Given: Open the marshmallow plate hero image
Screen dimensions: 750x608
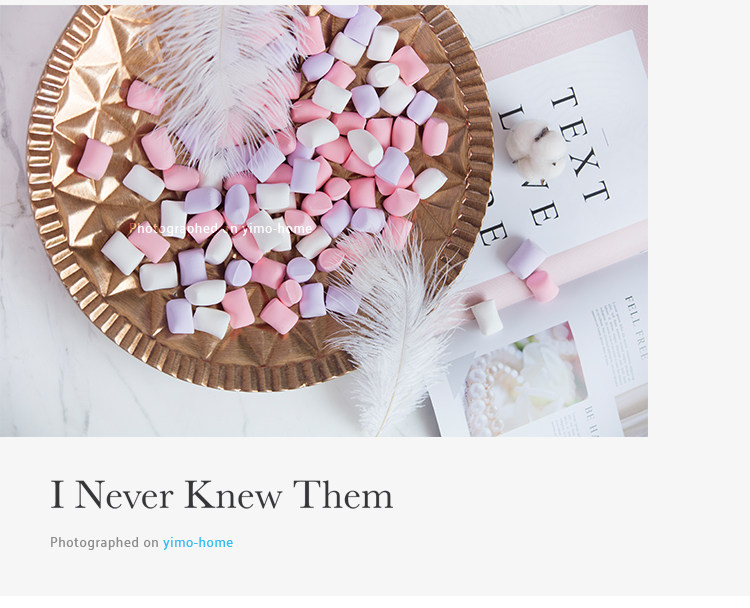Looking at the screenshot, I should [x=324, y=221].
